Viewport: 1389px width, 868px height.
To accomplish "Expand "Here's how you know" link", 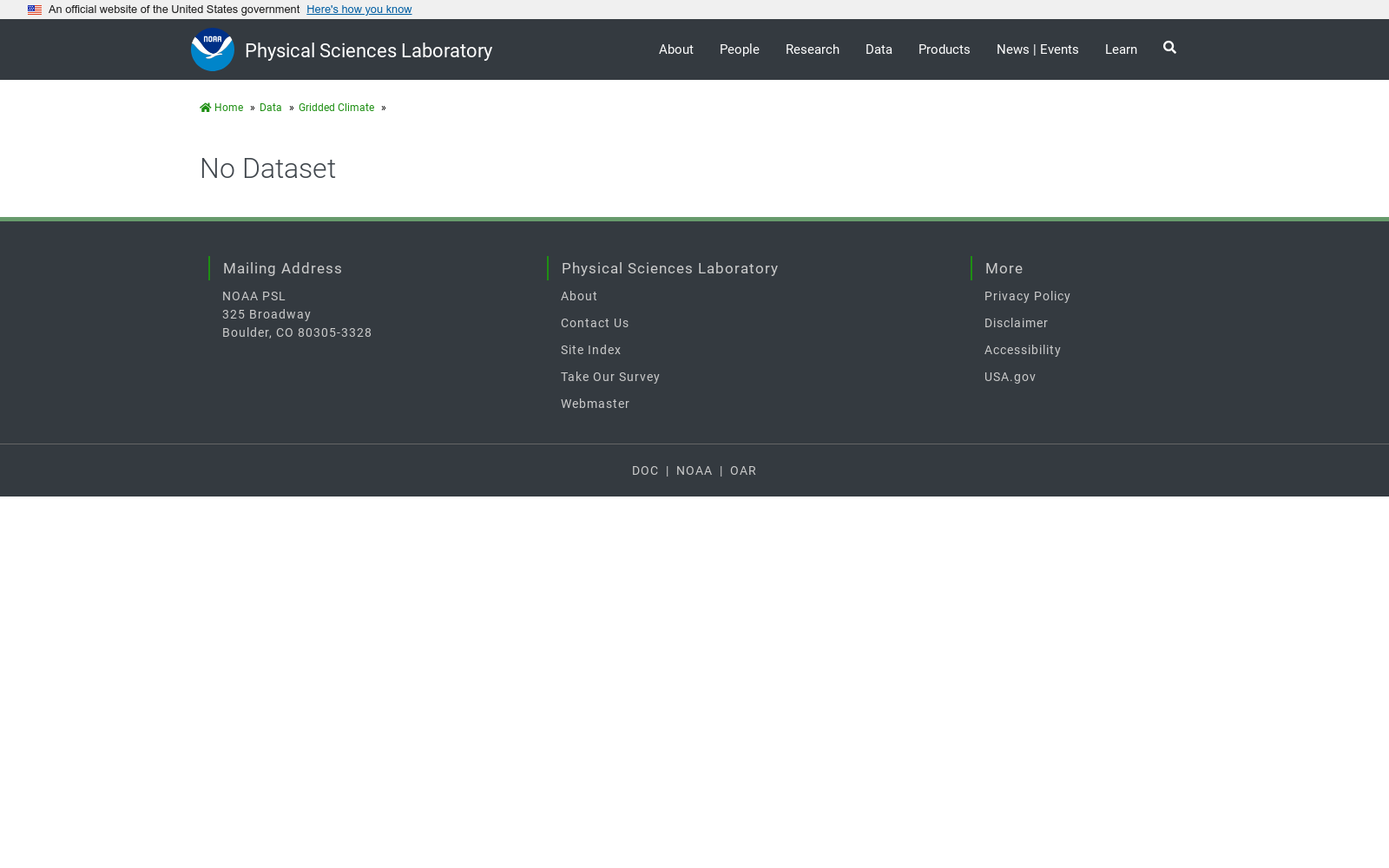I will (359, 10).
